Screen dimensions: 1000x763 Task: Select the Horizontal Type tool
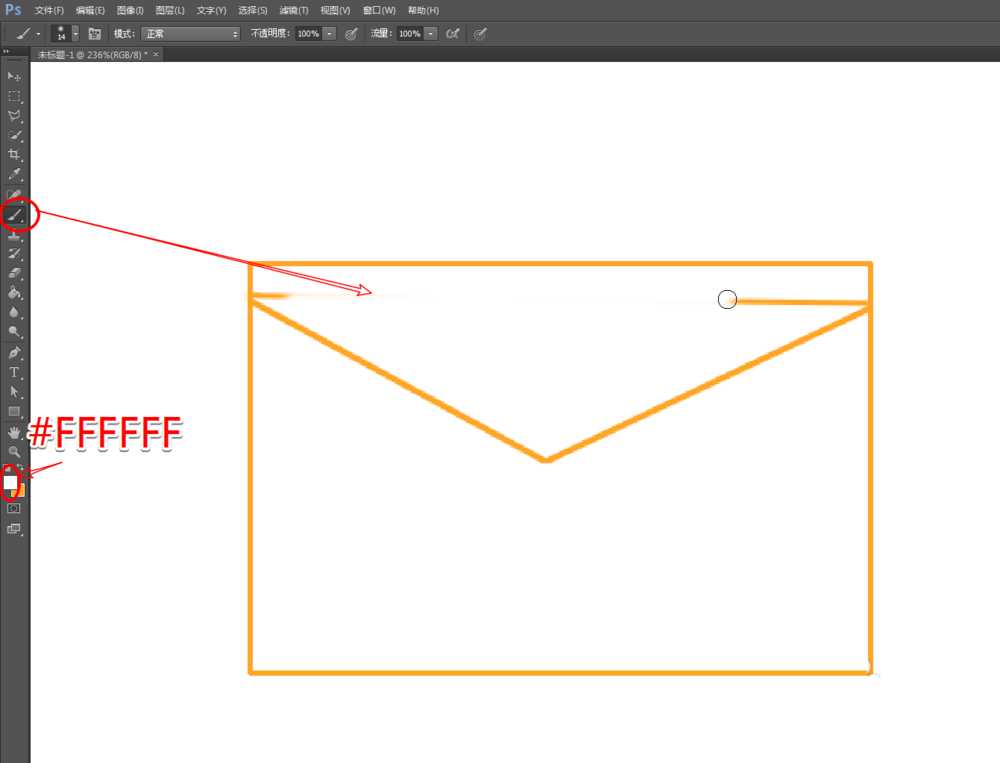click(x=14, y=372)
